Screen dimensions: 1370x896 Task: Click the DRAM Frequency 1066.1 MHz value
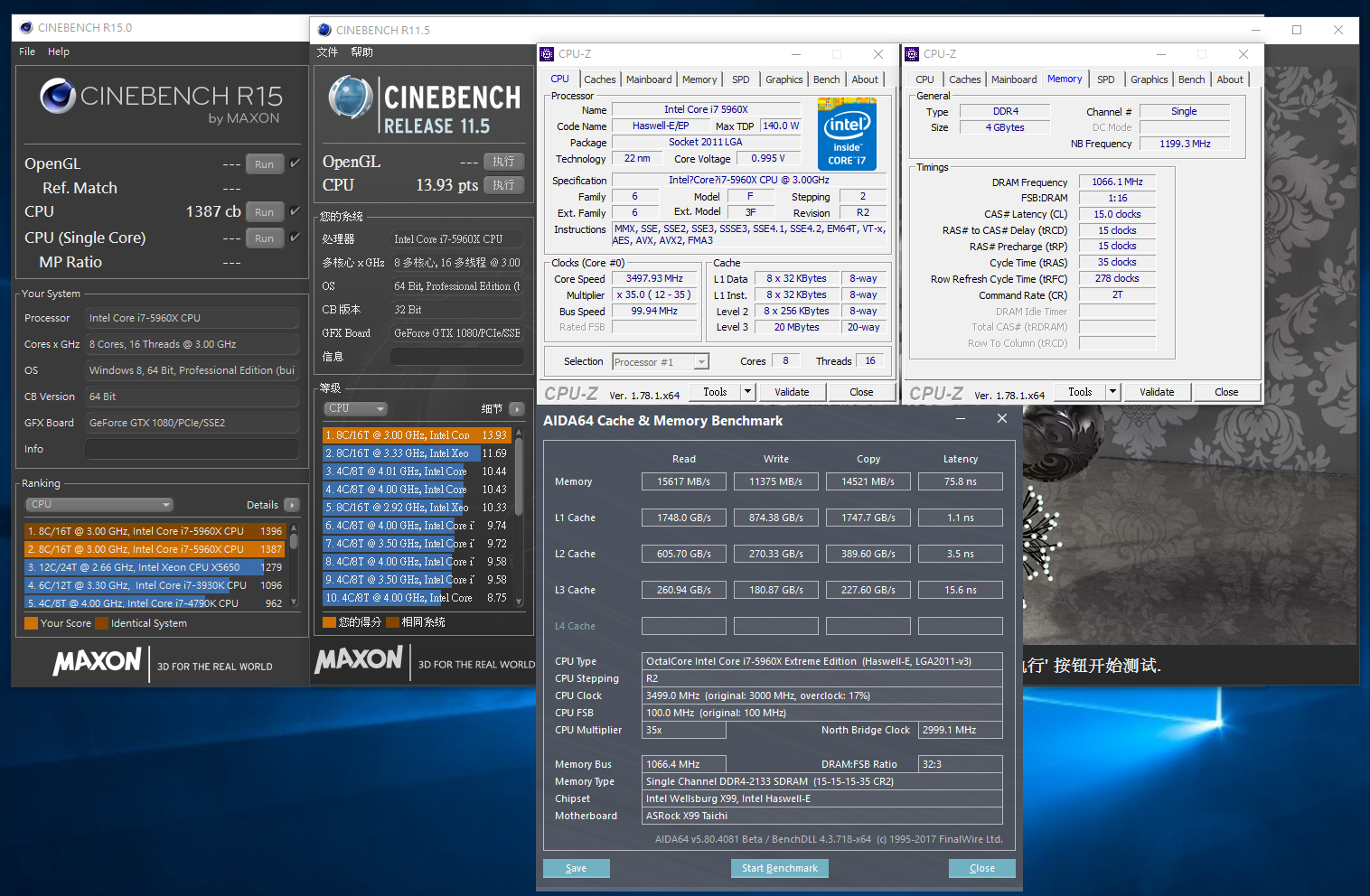click(x=1117, y=182)
